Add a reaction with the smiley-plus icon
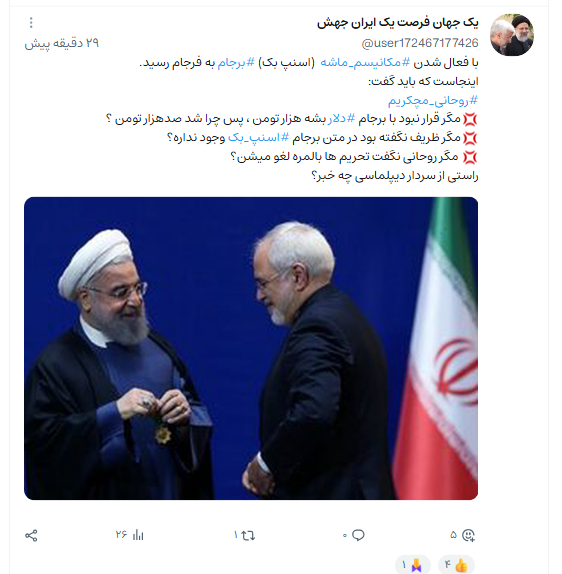This screenshot has width=562, height=574. pos(468,535)
